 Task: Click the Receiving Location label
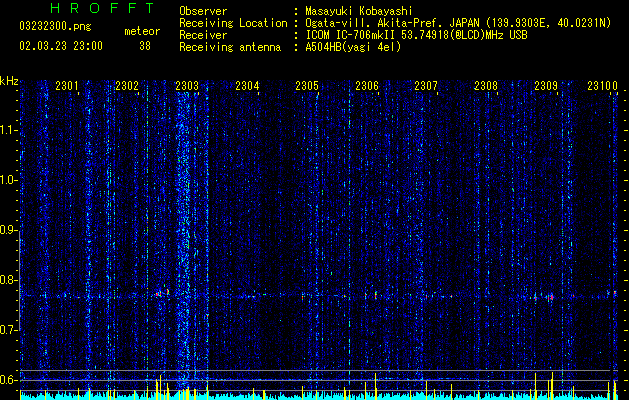point(233,23)
